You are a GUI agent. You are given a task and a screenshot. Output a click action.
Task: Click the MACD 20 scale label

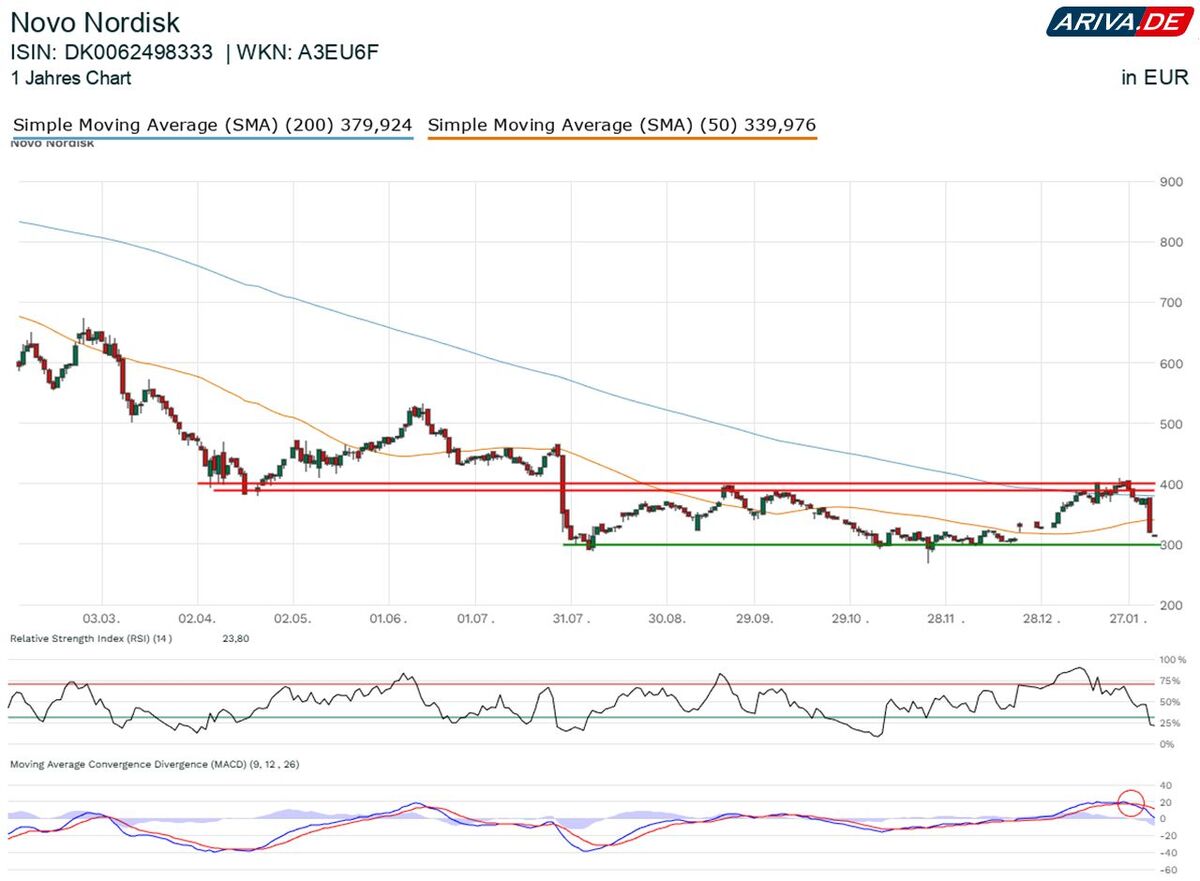pos(1165,801)
